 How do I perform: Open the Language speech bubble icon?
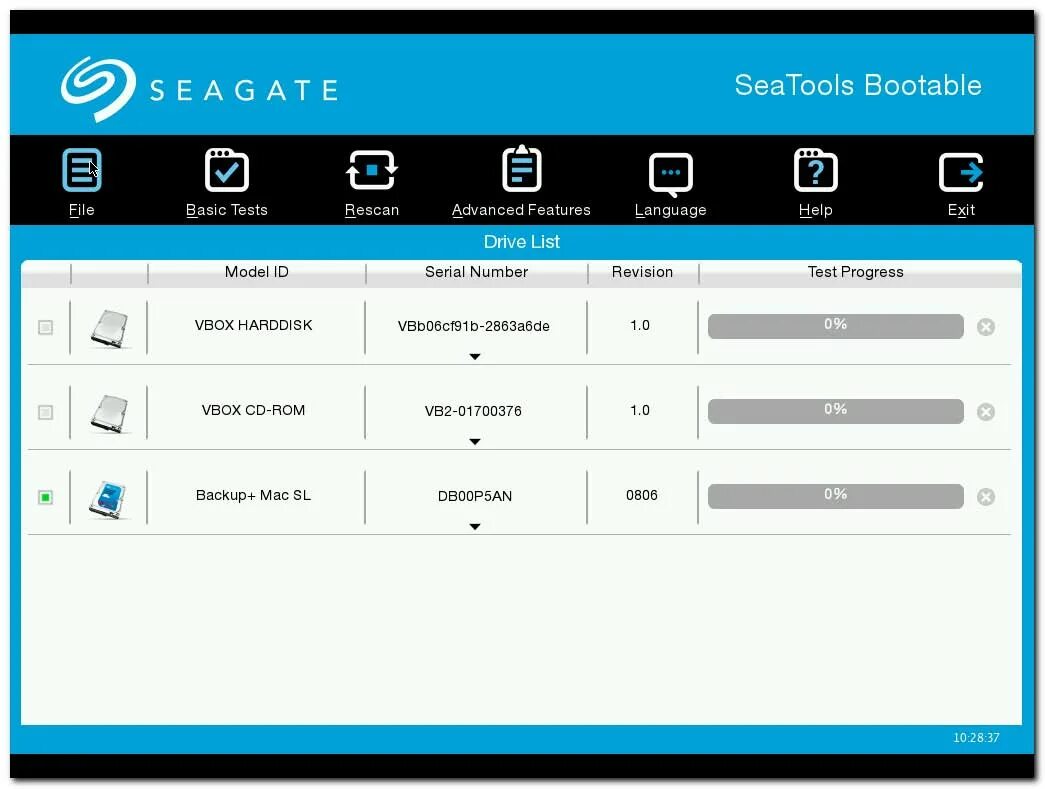[670, 175]
